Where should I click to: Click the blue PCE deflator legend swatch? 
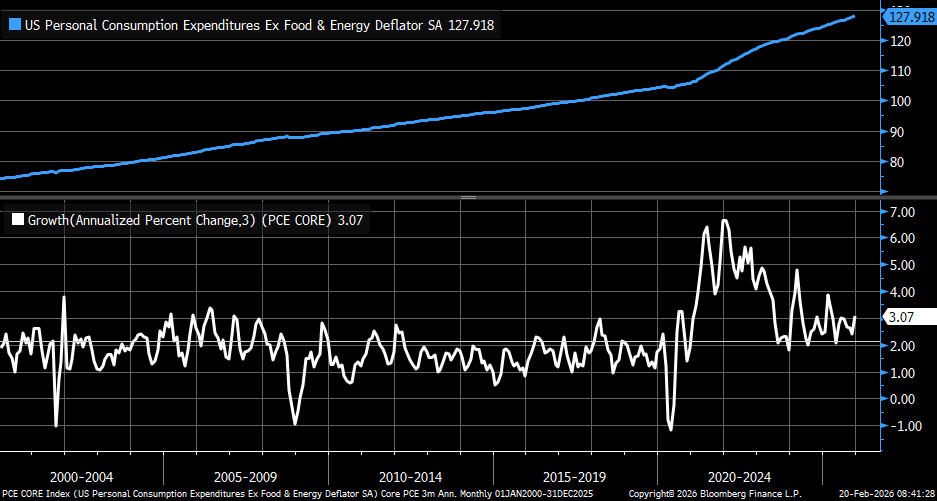(x=14, y=25)
